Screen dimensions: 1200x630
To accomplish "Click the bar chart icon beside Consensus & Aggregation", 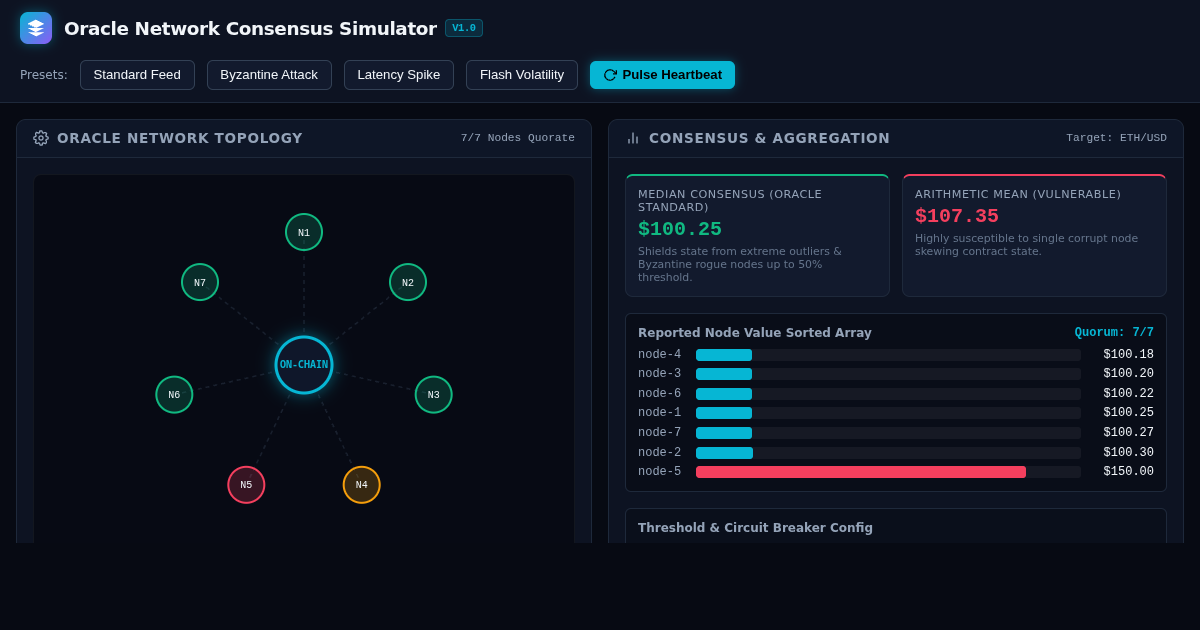I will [633, 138].
